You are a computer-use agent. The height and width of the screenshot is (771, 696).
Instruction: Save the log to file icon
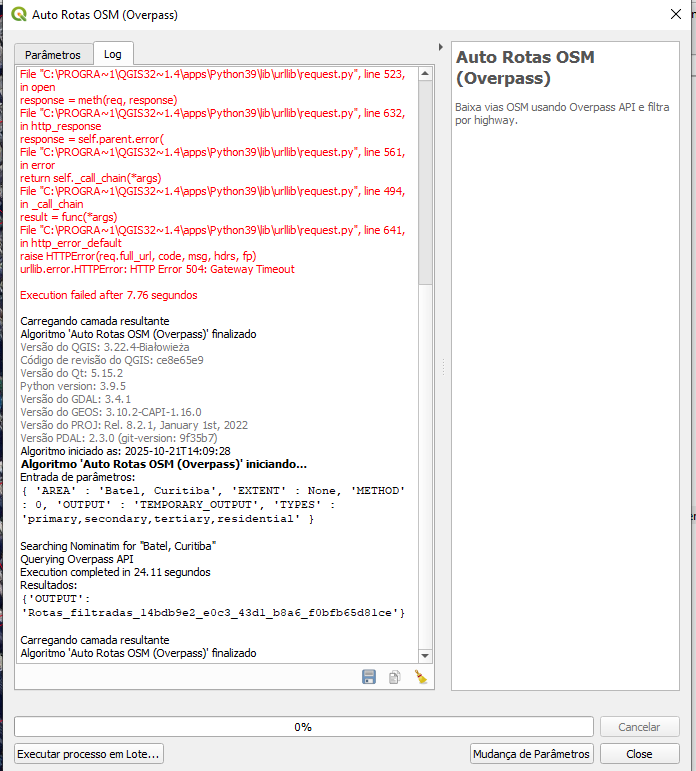[369, 677]
